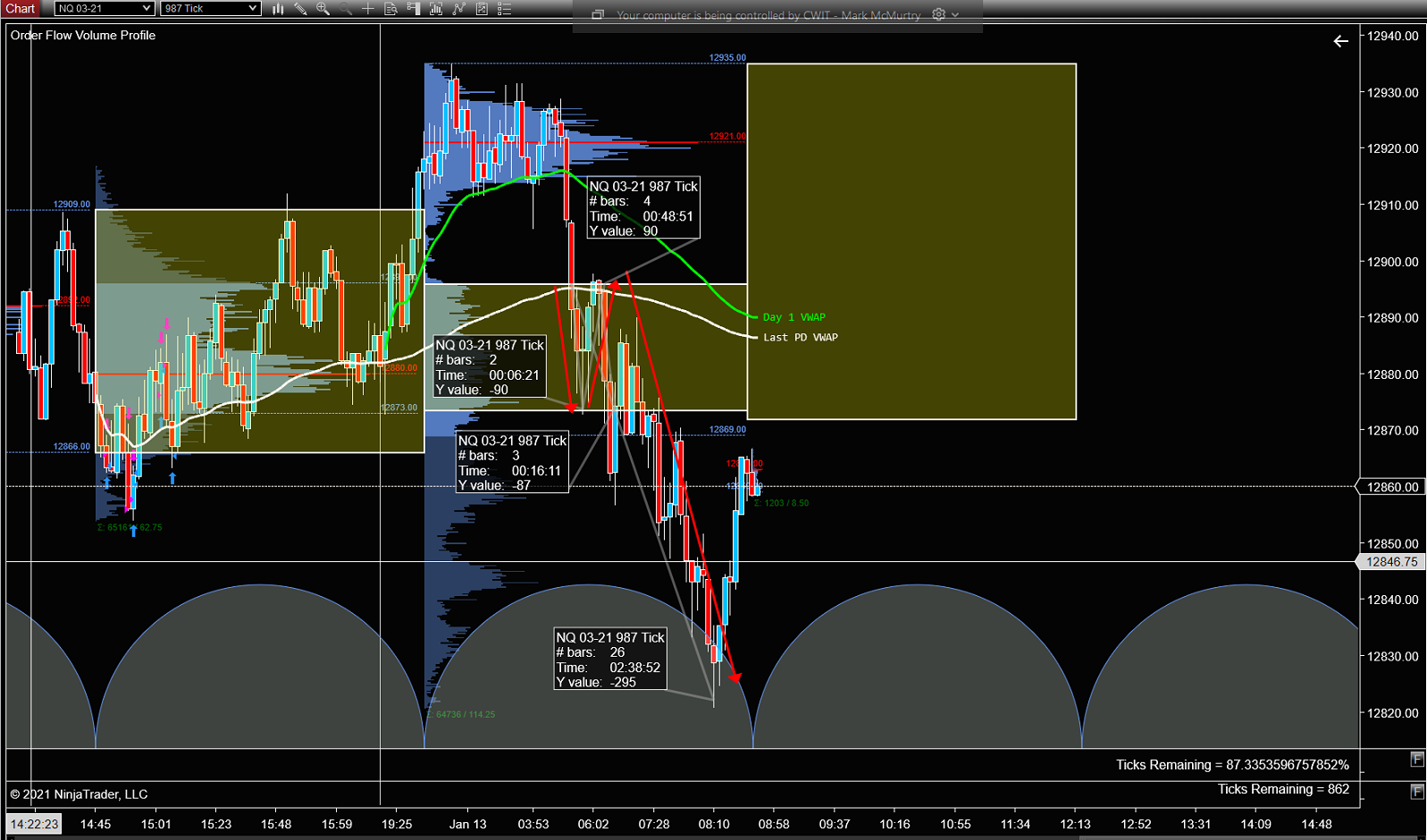This screenshot has width=1427, height=840.
Task: Select the Chart tab
Action: click(21, 8)
